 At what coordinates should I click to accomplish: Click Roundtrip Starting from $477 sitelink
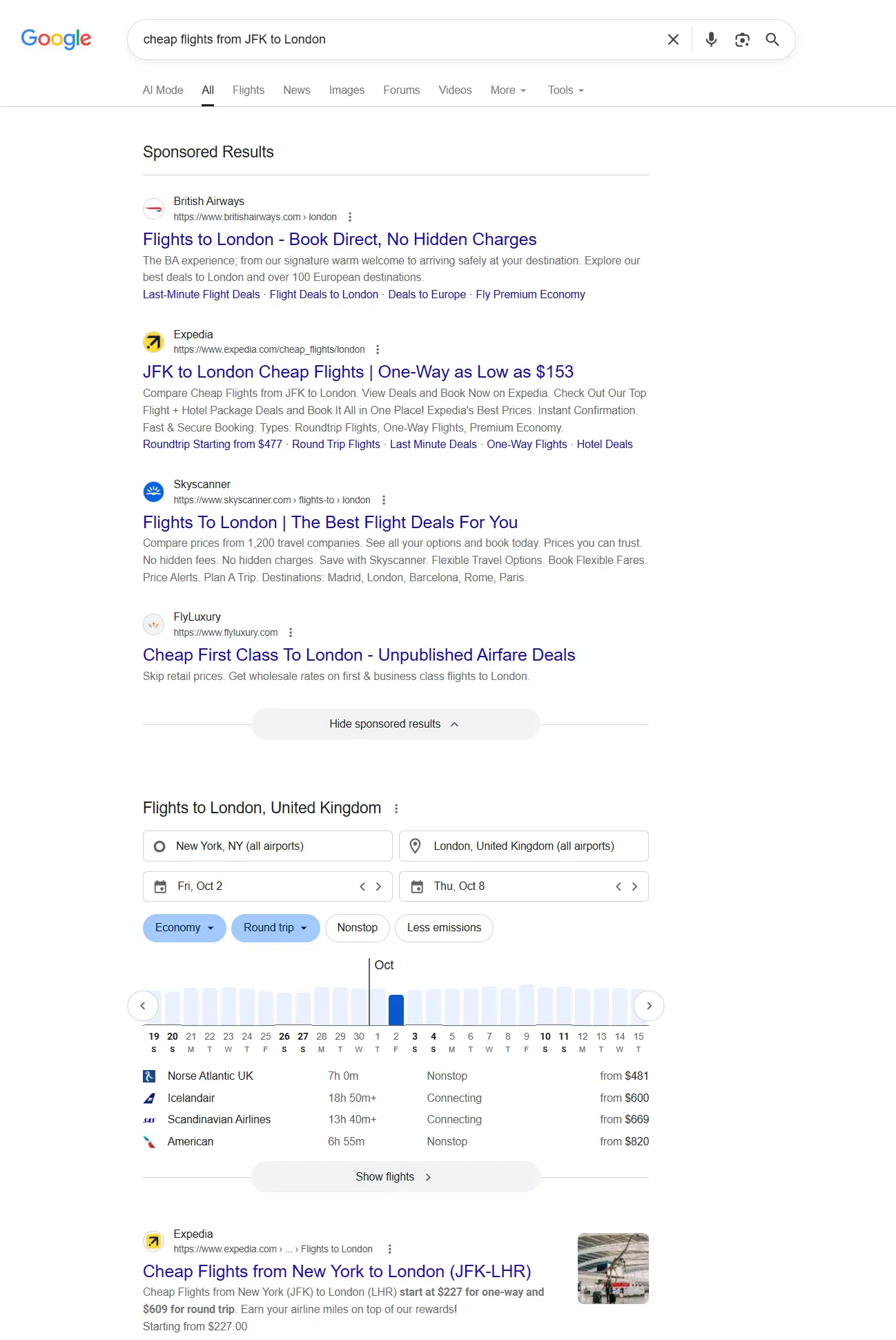(x=213, y=445)
